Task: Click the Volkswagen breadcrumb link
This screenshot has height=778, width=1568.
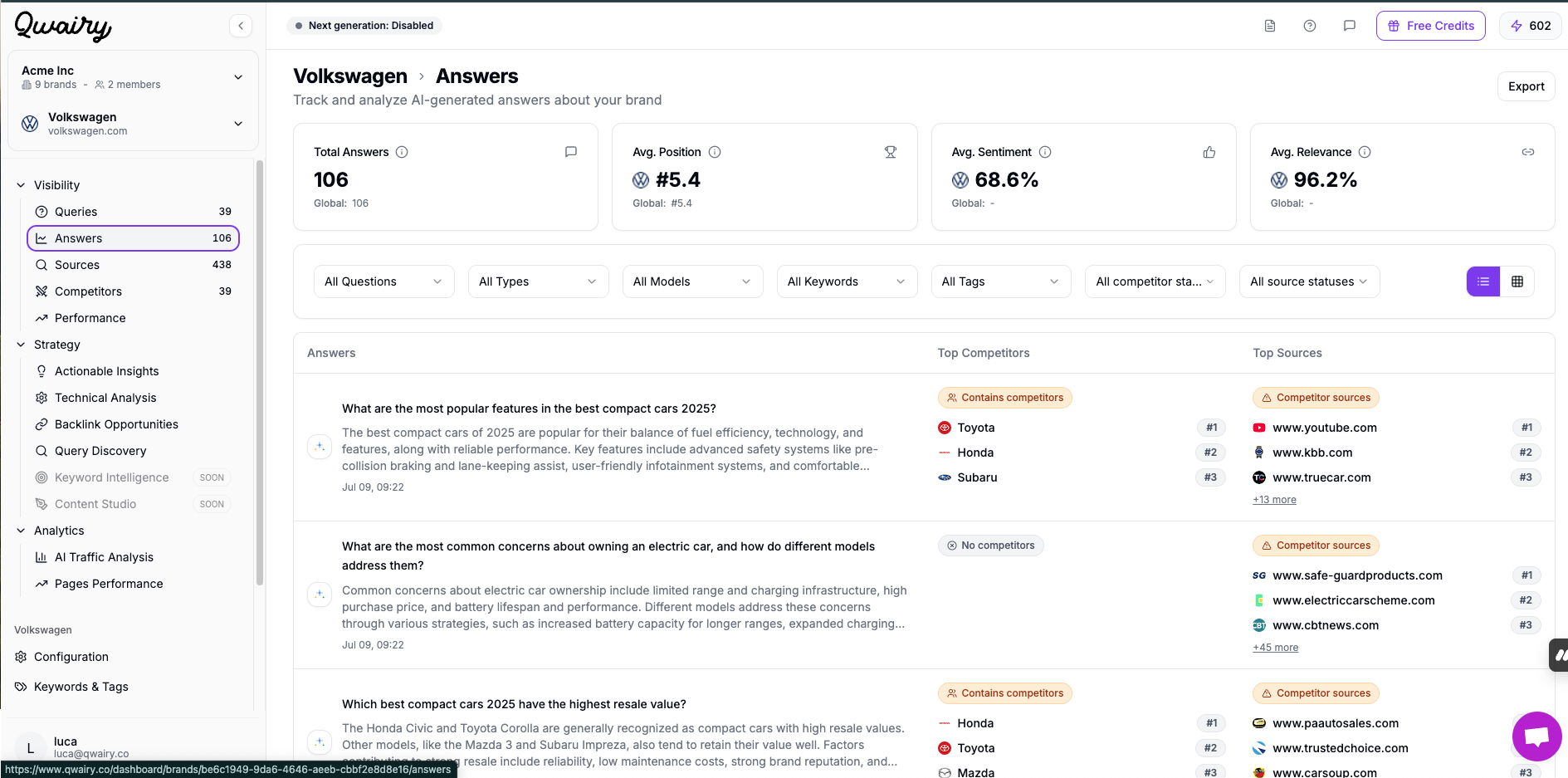Action: coord(350,76)
